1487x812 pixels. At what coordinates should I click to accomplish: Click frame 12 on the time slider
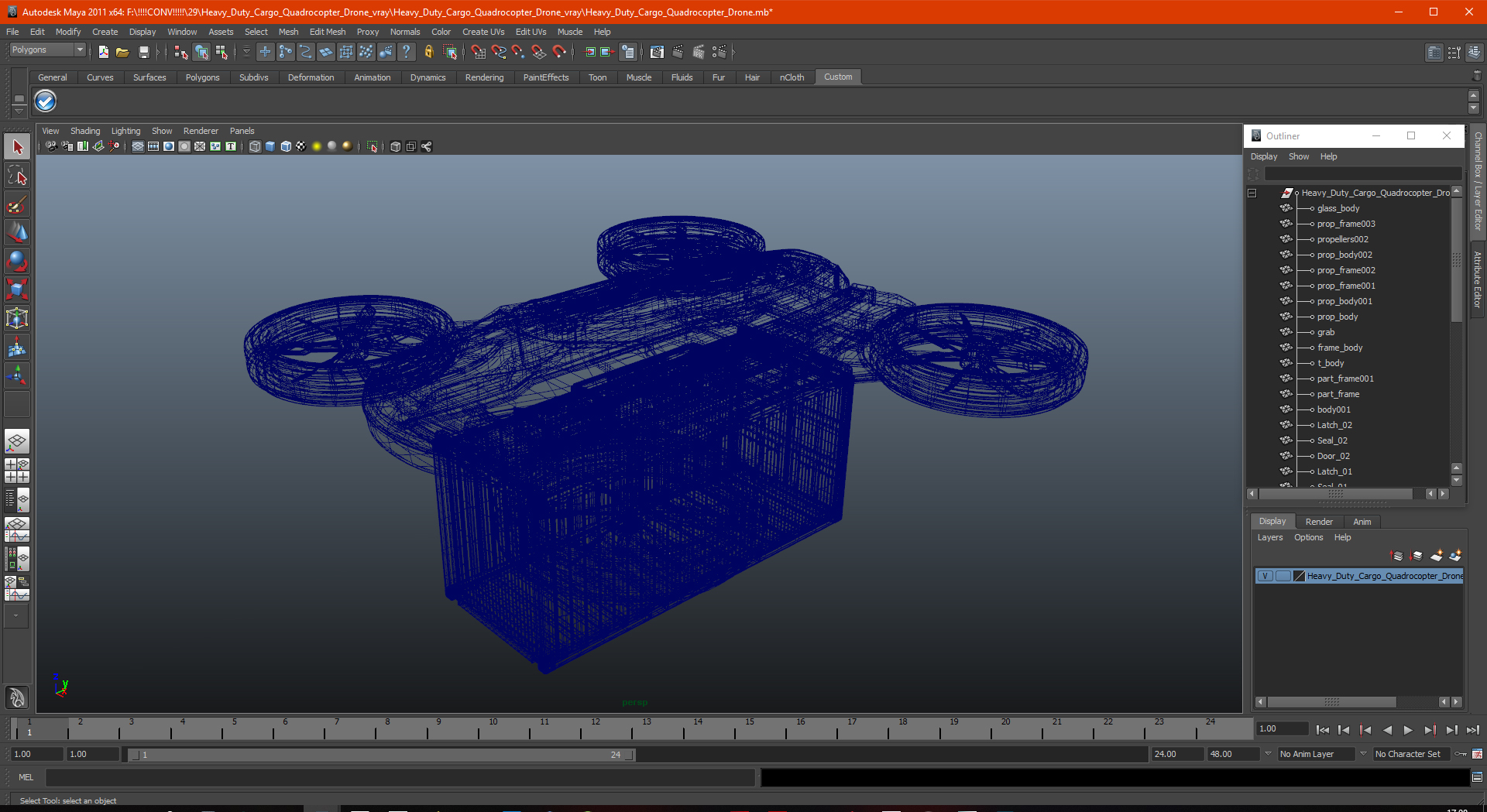[x=595, y=728]
